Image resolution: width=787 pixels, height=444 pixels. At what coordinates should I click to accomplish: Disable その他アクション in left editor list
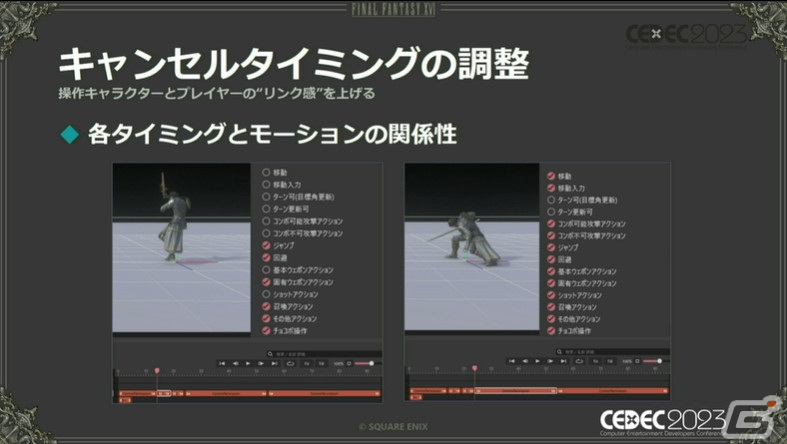(266, 318)
